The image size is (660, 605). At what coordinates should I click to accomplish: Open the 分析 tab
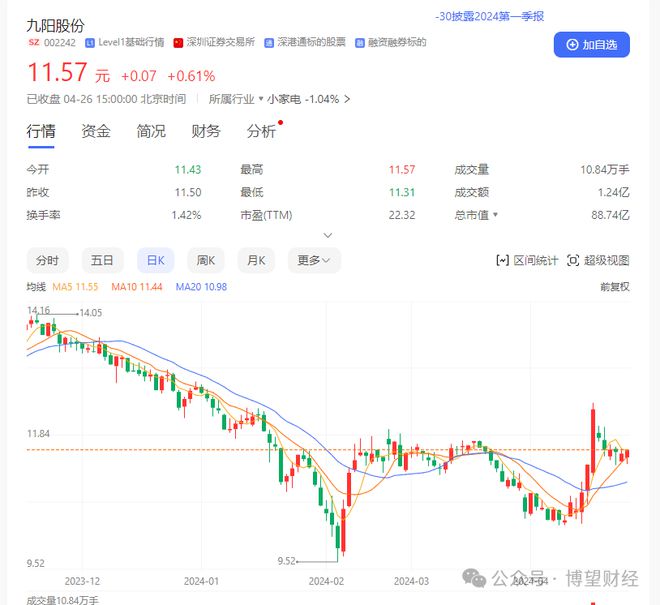click(261, 131)
